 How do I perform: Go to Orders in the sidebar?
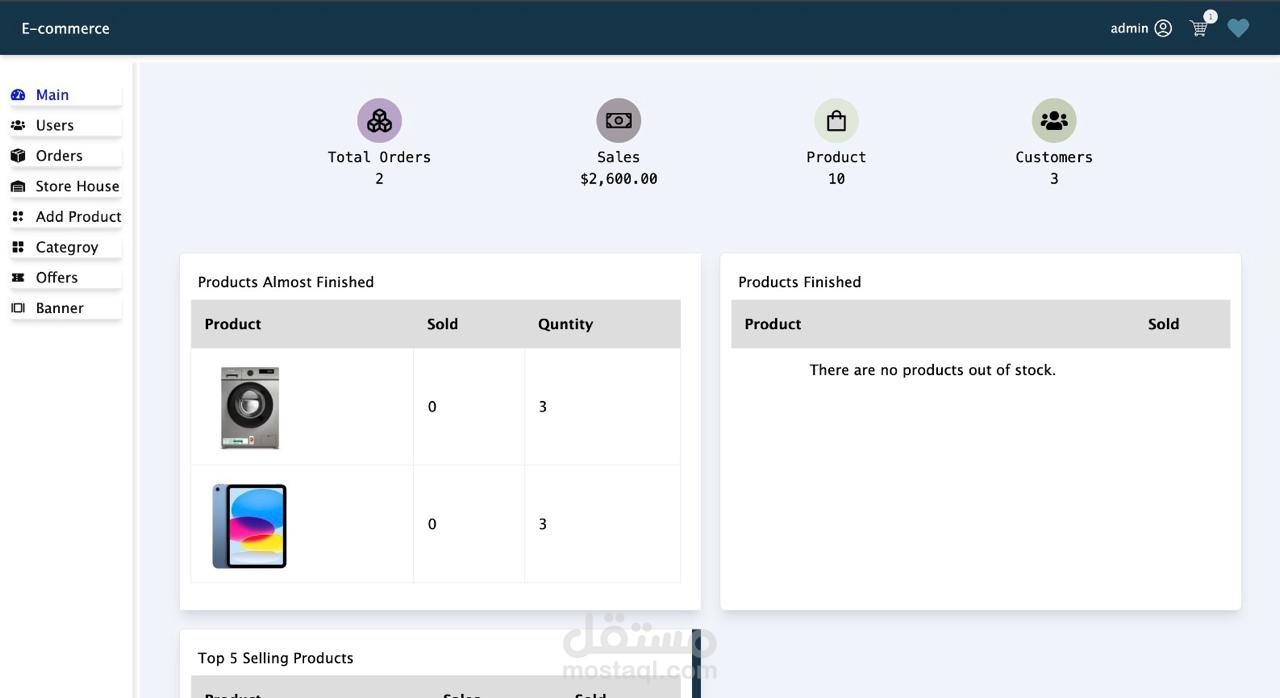pos(59,156)
